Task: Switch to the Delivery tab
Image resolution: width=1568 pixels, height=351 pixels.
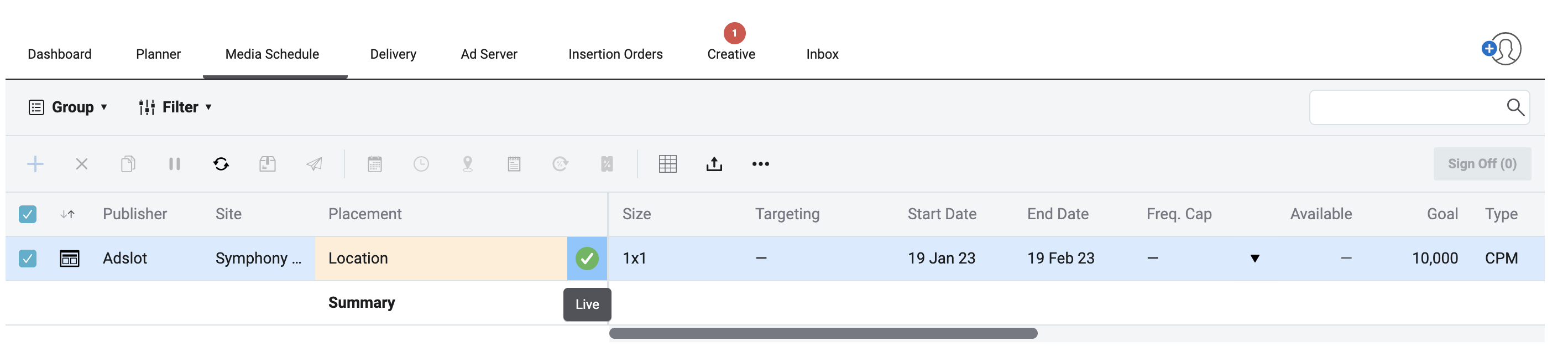Action: point(393,54)
